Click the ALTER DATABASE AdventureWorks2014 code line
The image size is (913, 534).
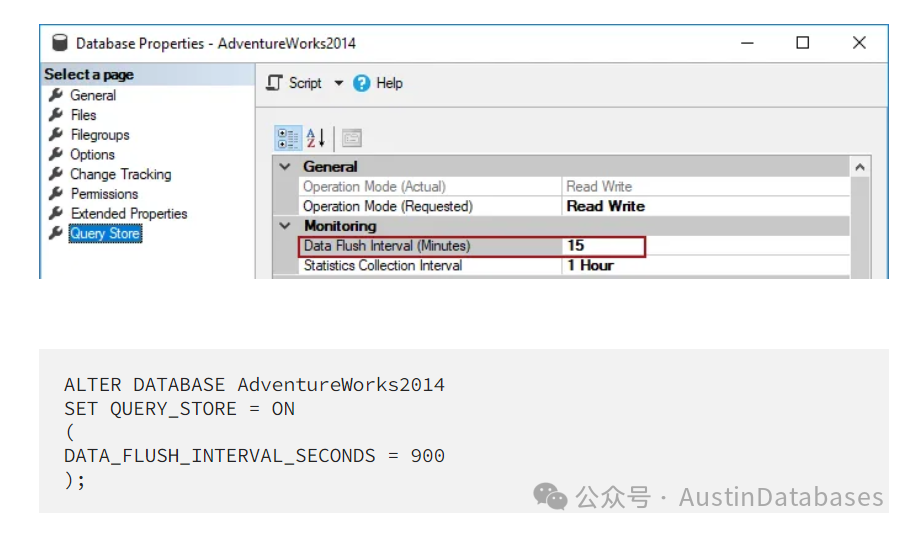click(254, 385)
